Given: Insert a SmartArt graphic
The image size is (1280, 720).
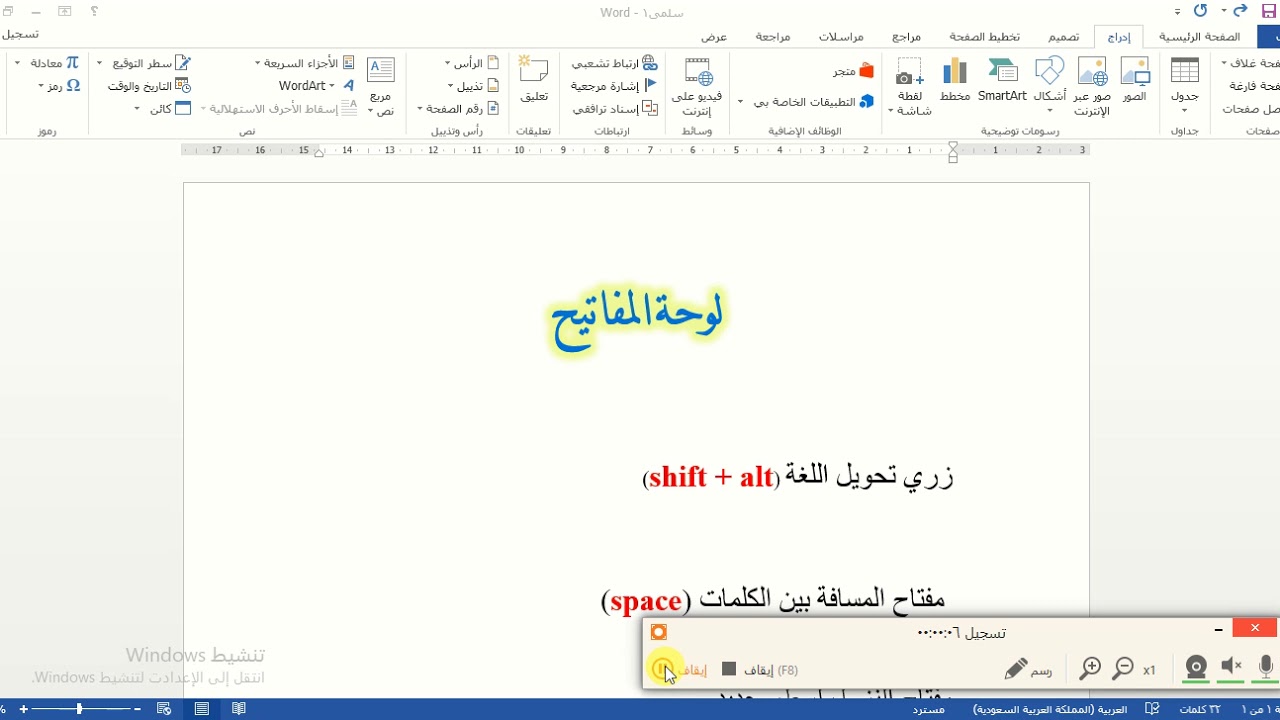Looking at the screenshot, I should [x=1002, y=80].
